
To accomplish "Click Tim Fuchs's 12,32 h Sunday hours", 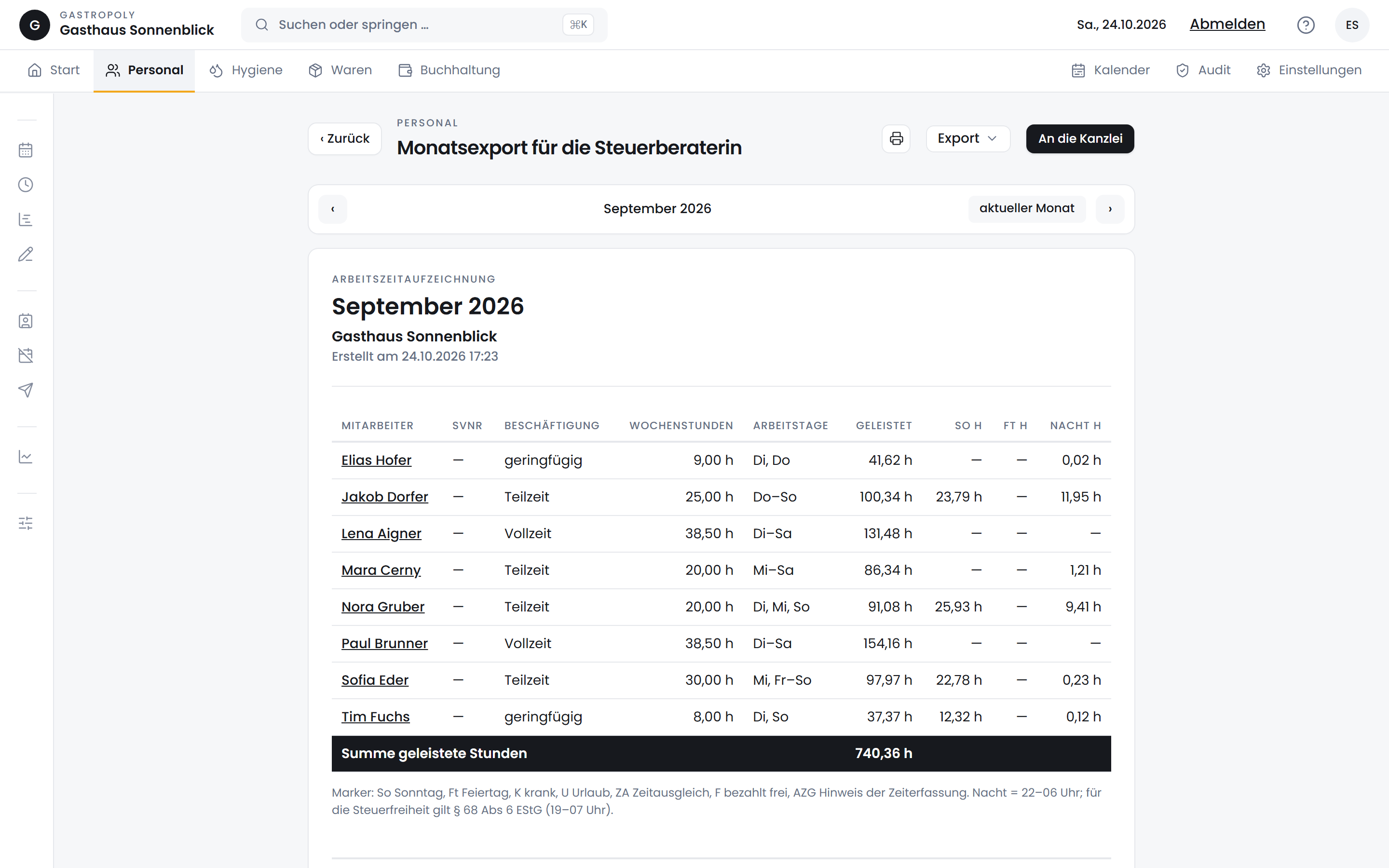I will click(x=960, y=717).
